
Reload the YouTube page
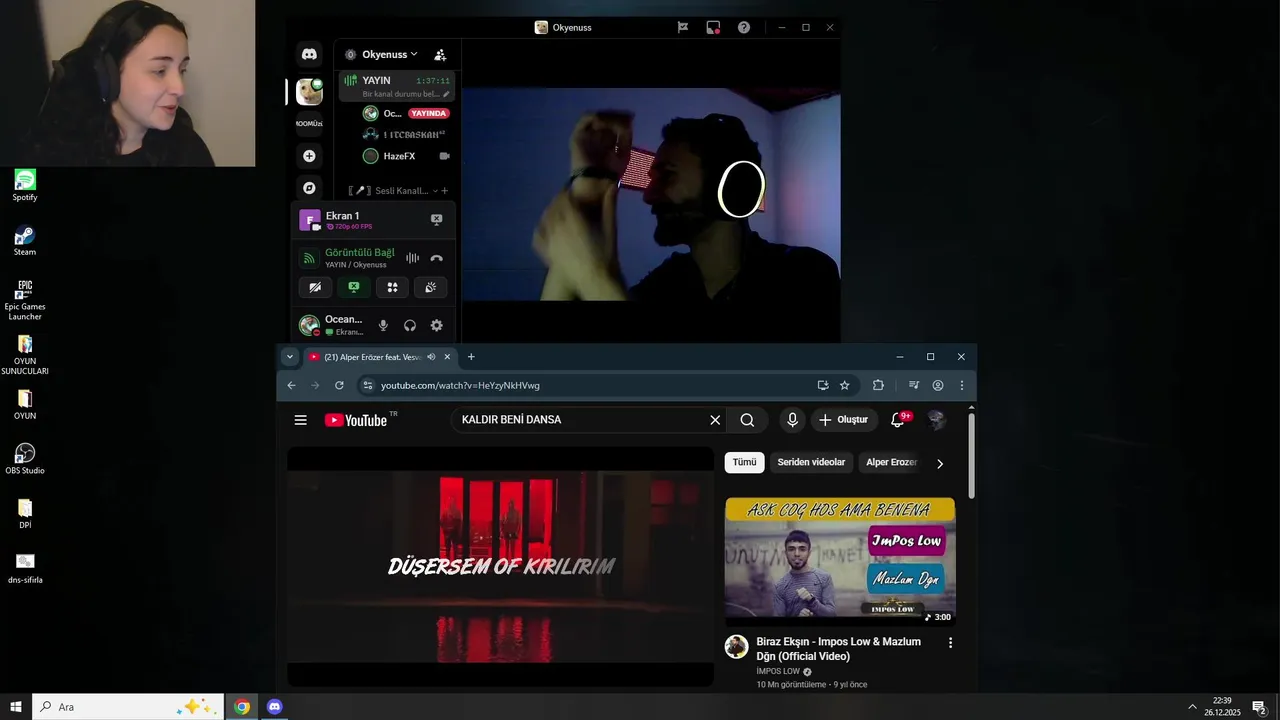tap(339, 385)
